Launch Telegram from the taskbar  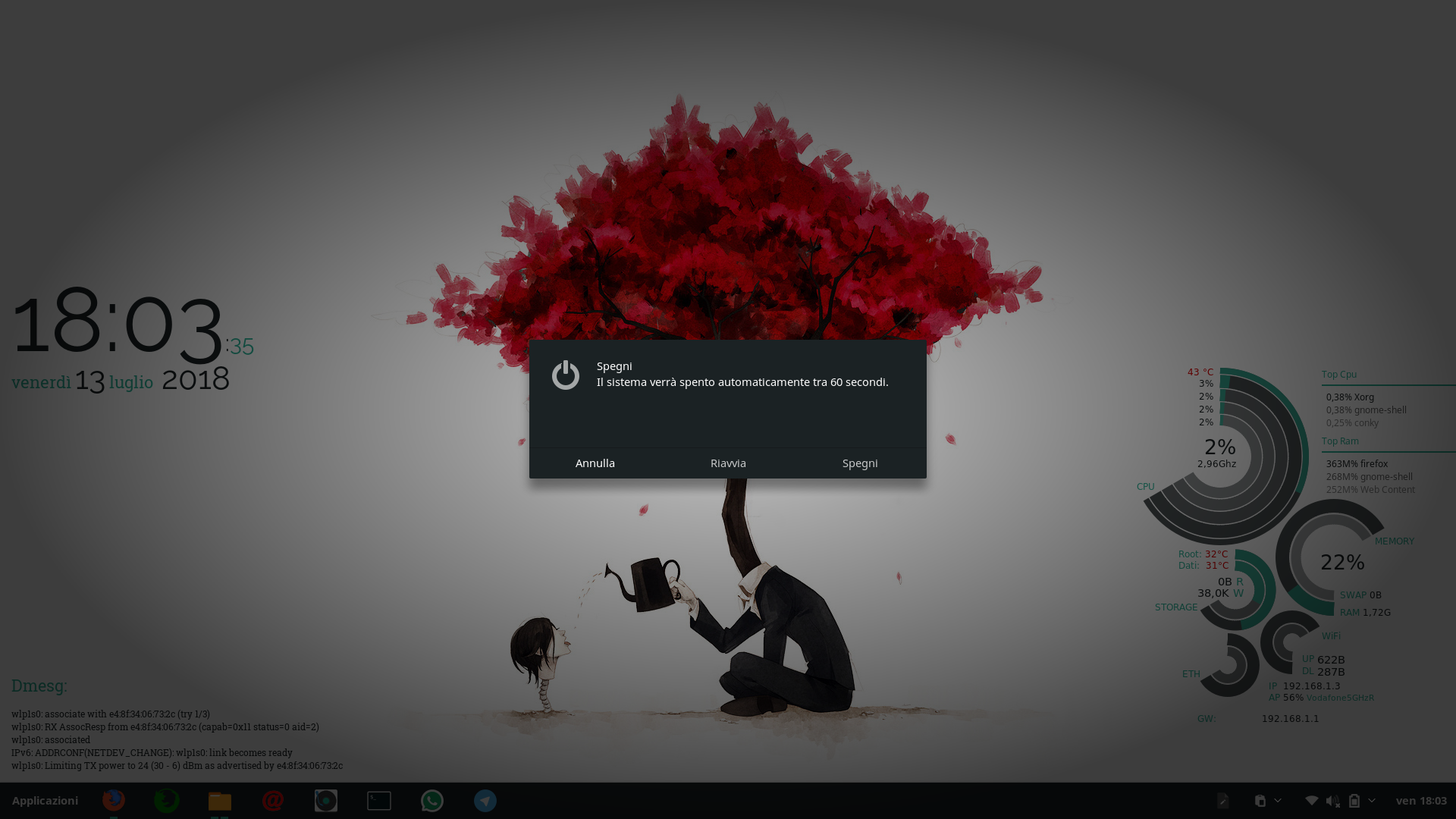pyautogui.click(x=485, y=800)
